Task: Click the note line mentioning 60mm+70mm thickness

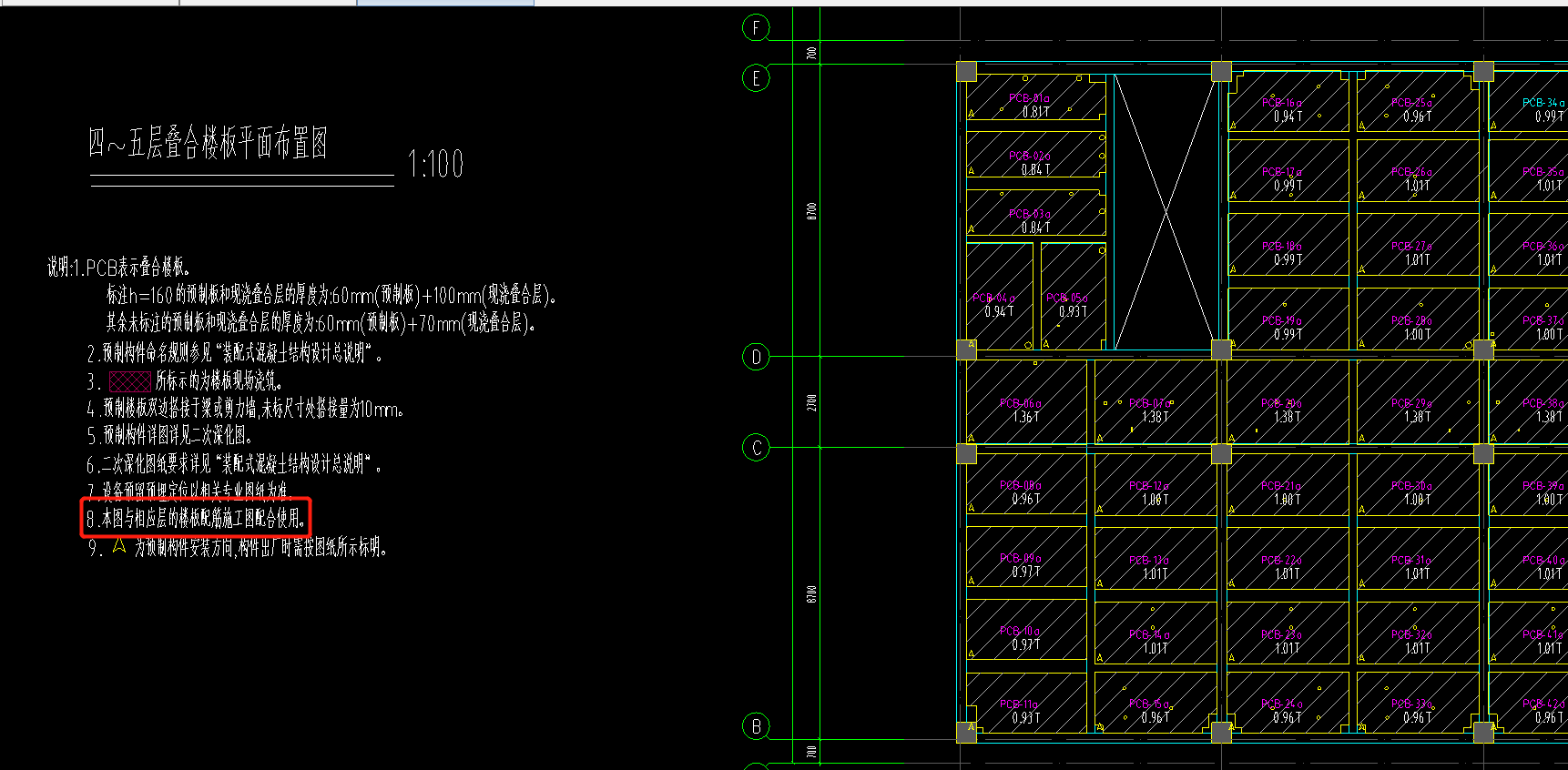Action: 321,322
